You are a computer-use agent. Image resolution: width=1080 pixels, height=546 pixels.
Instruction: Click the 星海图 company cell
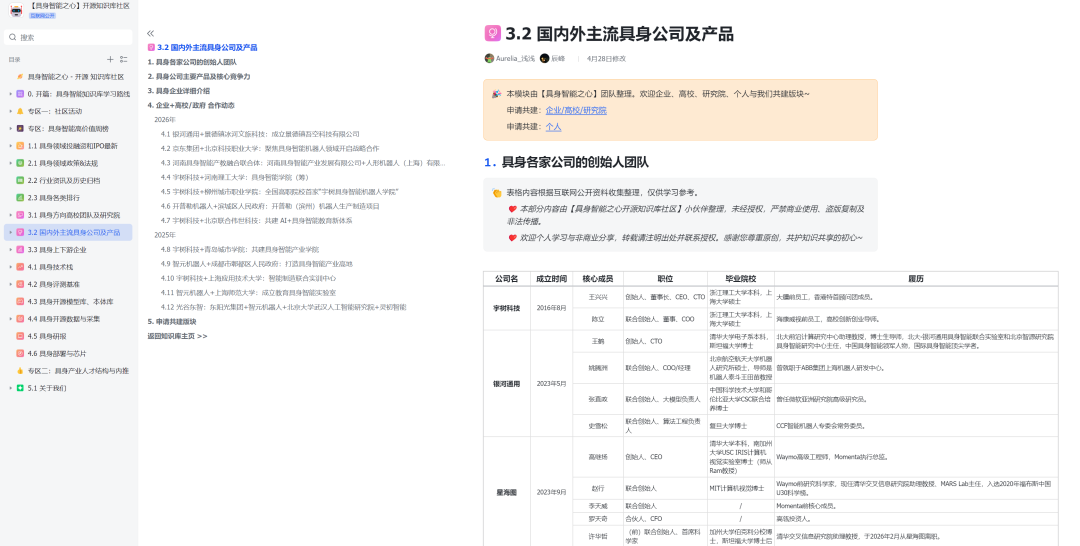506,492
